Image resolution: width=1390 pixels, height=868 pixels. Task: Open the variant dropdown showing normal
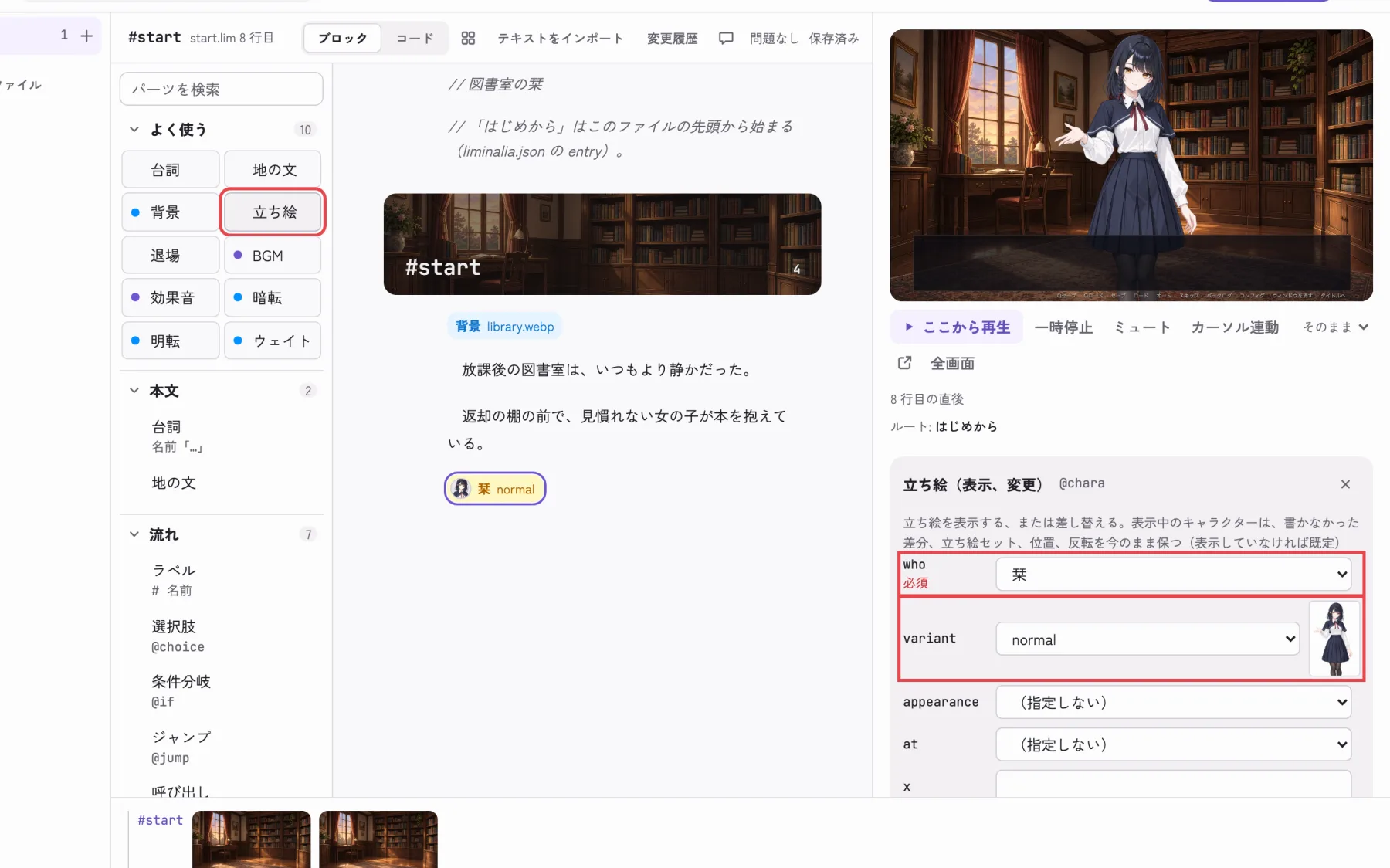tap(1147, 639)
